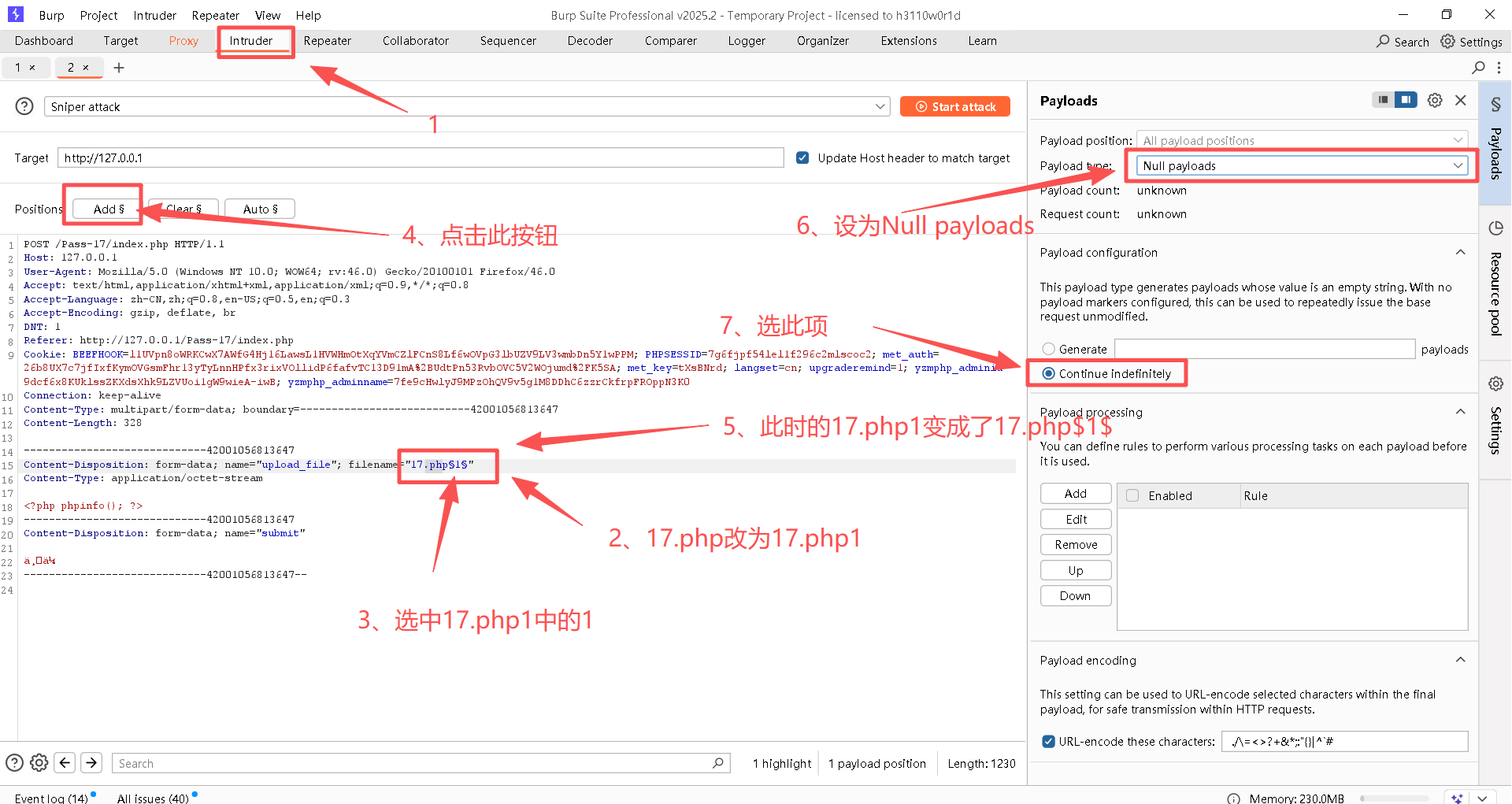Image resolution: width=1512 pixels, height=804 pixels.
Task: Add a new Intruder tab
Action: click(119, 68)
